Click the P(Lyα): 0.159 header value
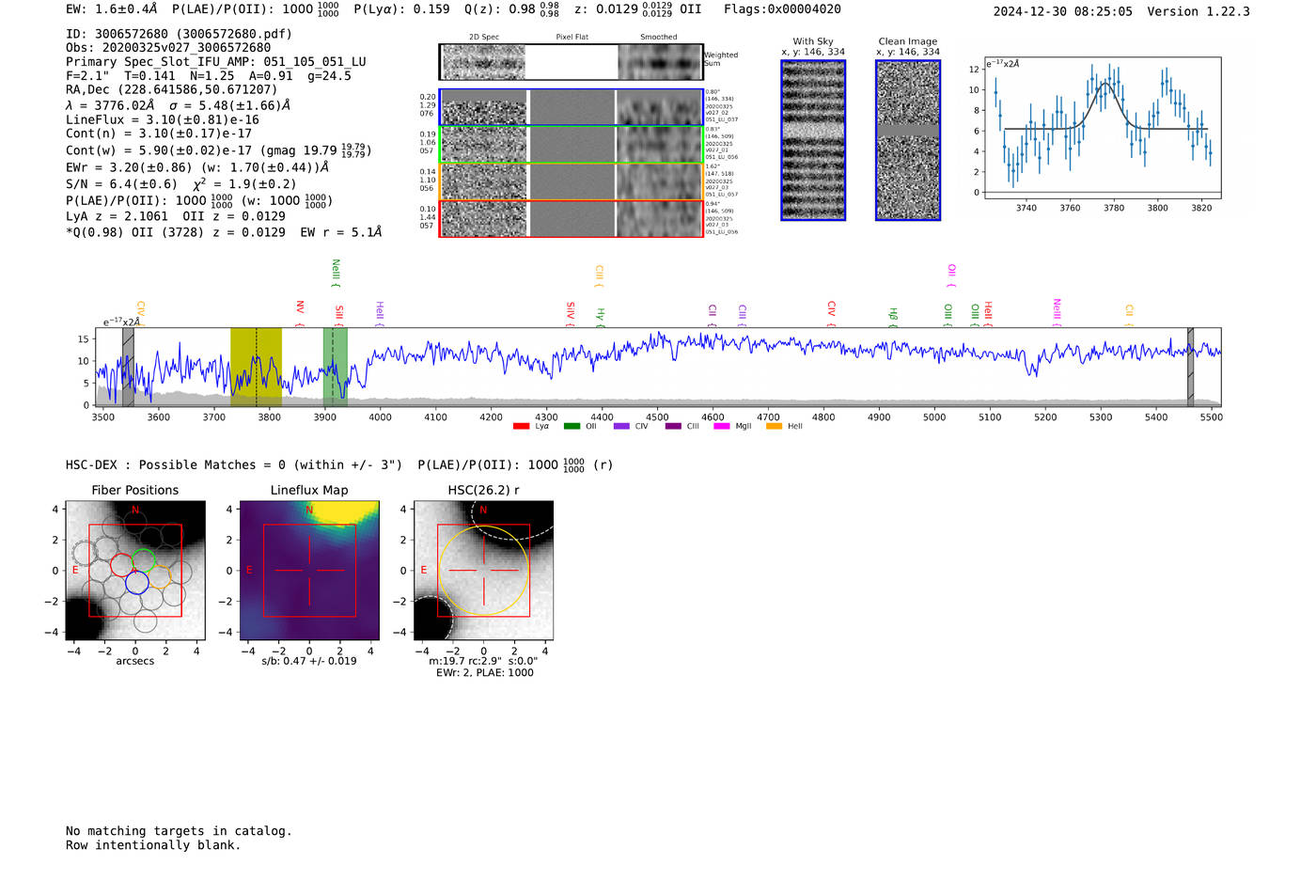 (401, 9)
